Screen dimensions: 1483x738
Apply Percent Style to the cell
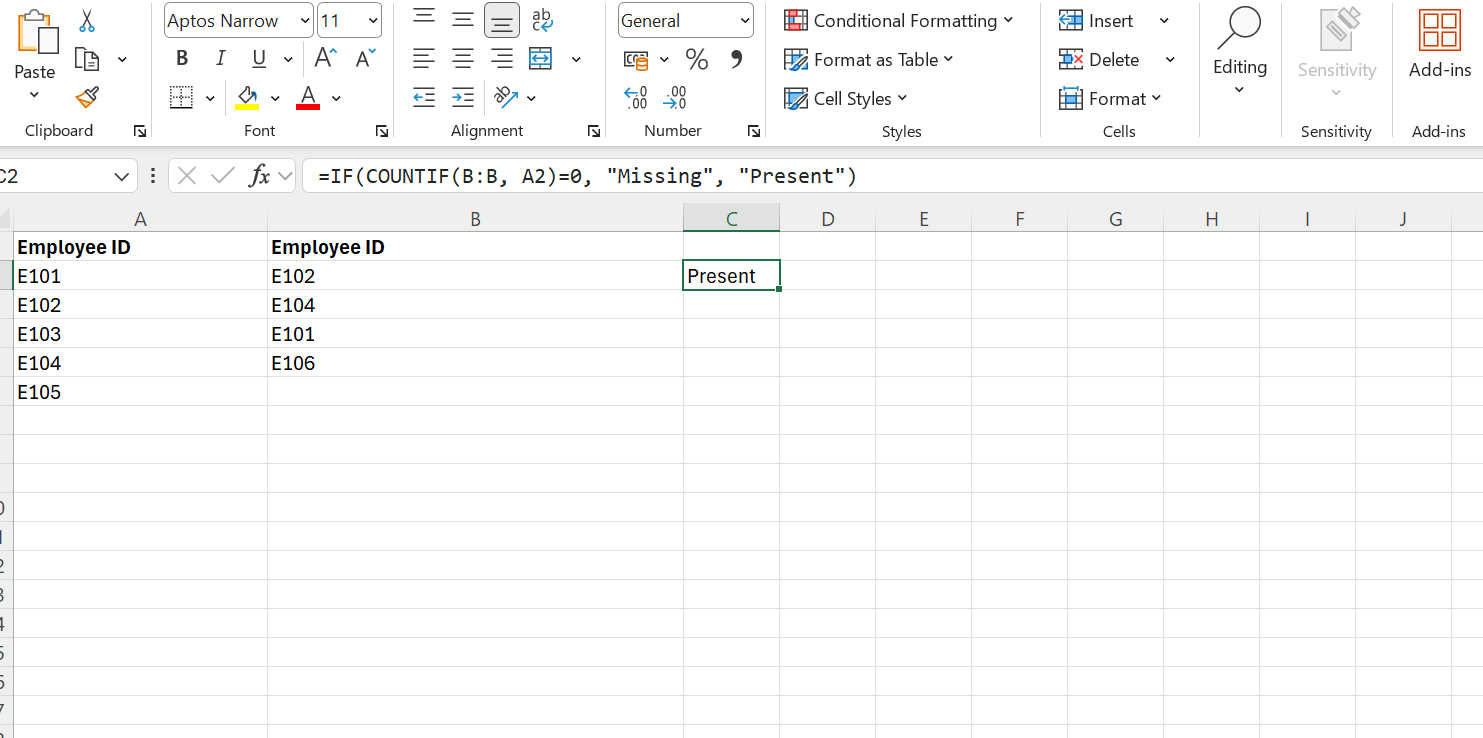(x=697, y=60)
